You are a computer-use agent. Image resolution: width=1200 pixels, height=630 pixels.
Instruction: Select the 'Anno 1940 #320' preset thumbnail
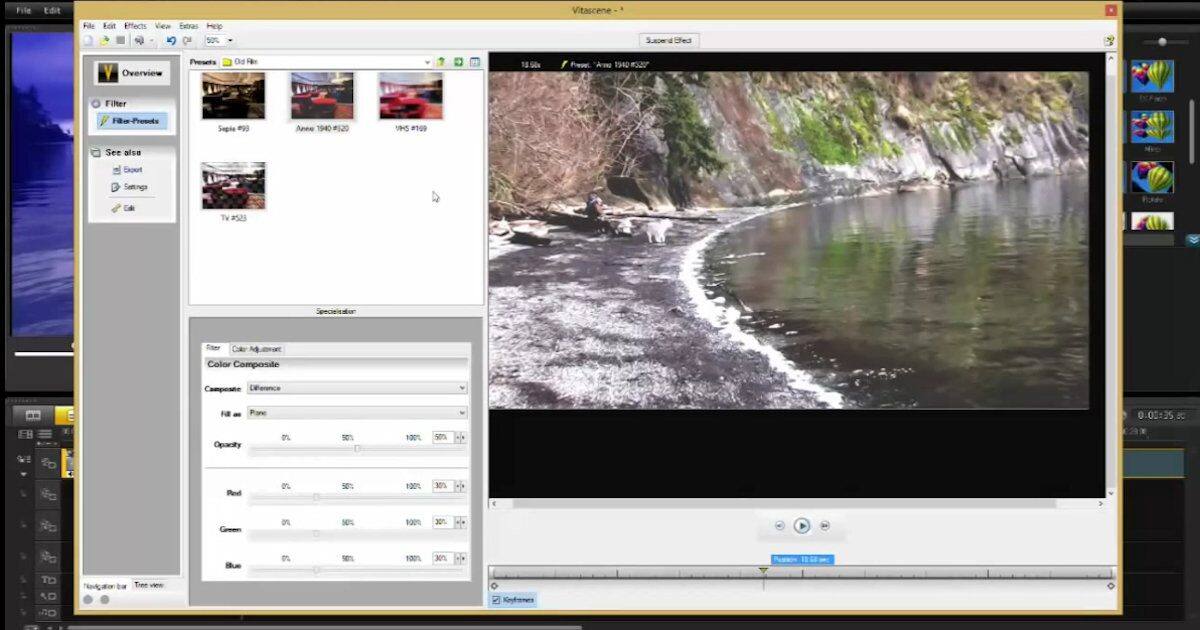click(320, 95)
